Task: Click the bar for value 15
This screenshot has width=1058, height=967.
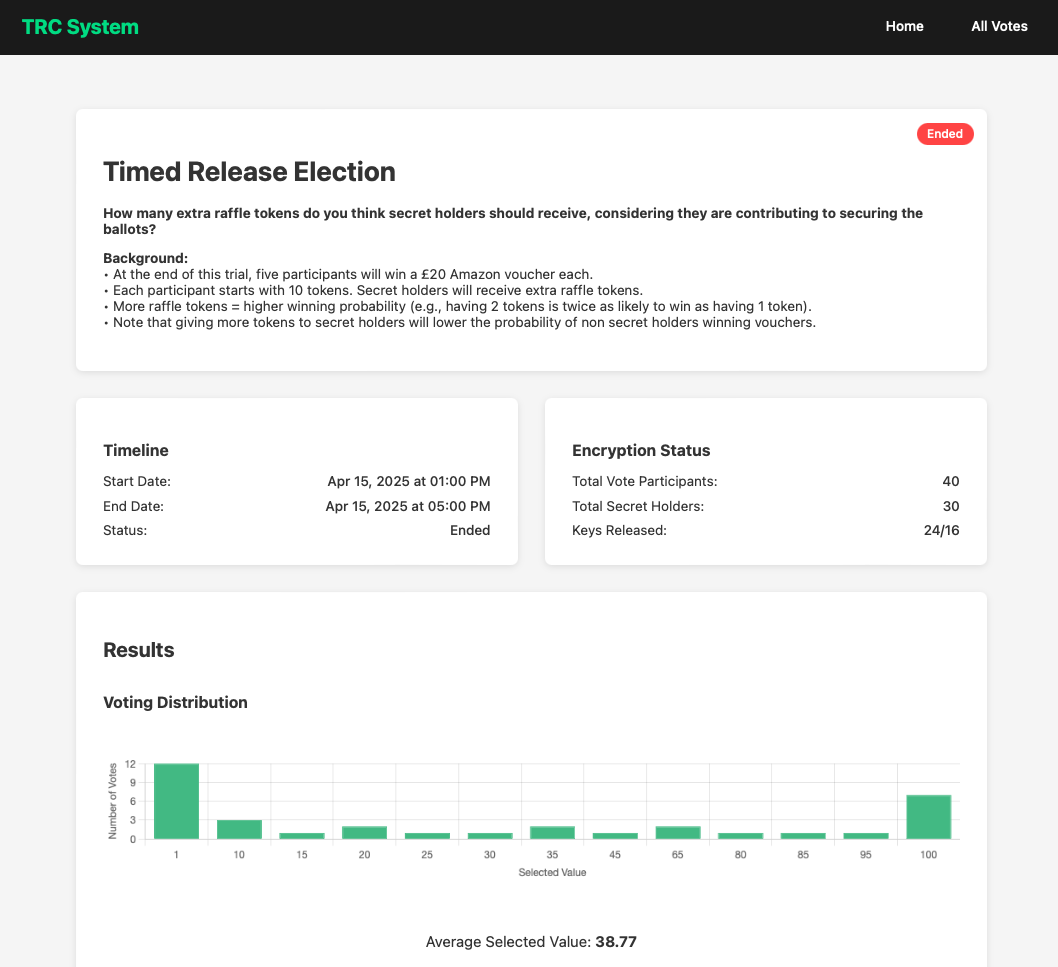Action: (x=302, y=835)
